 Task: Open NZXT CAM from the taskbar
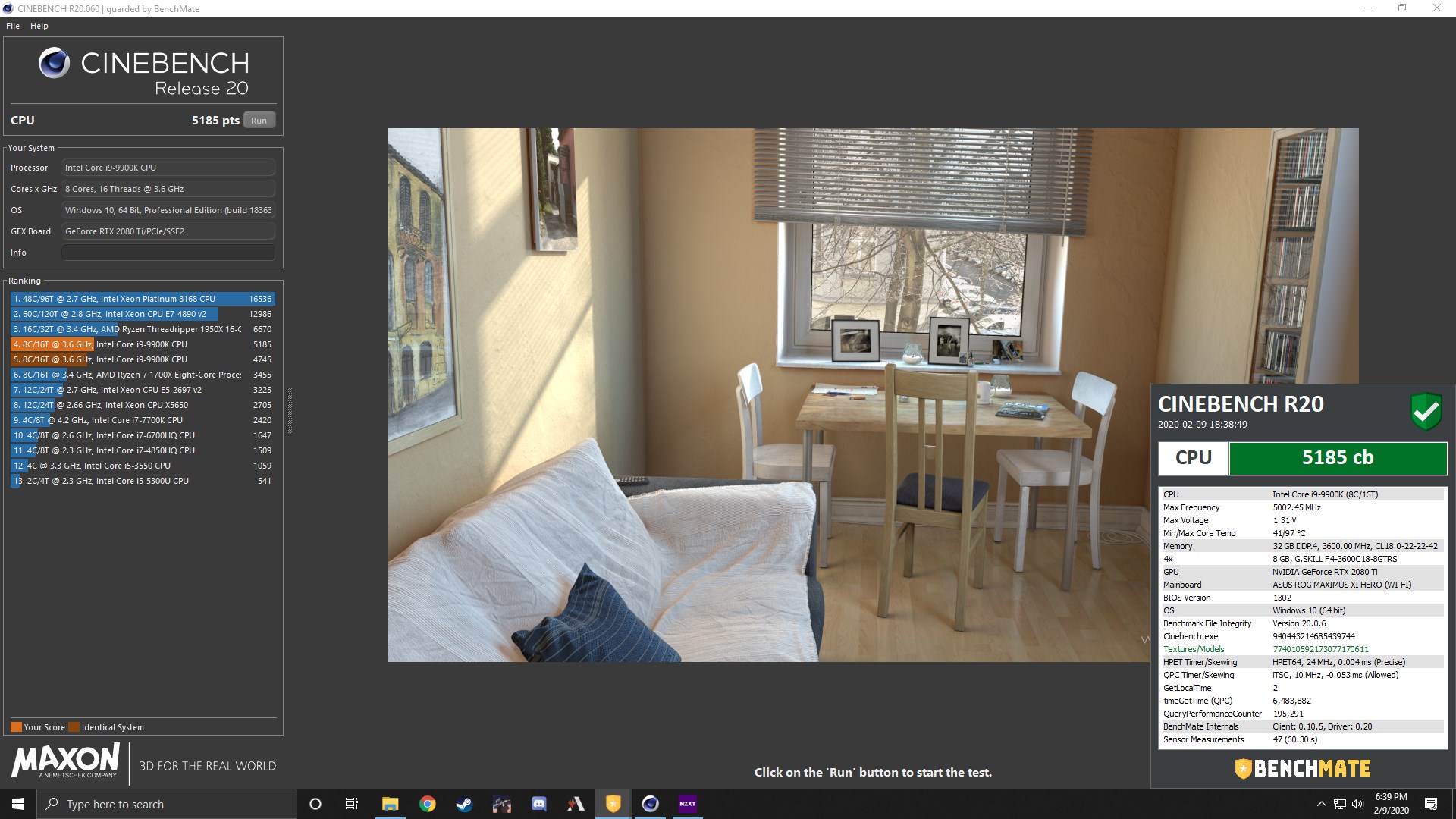[x=688, y=804]
